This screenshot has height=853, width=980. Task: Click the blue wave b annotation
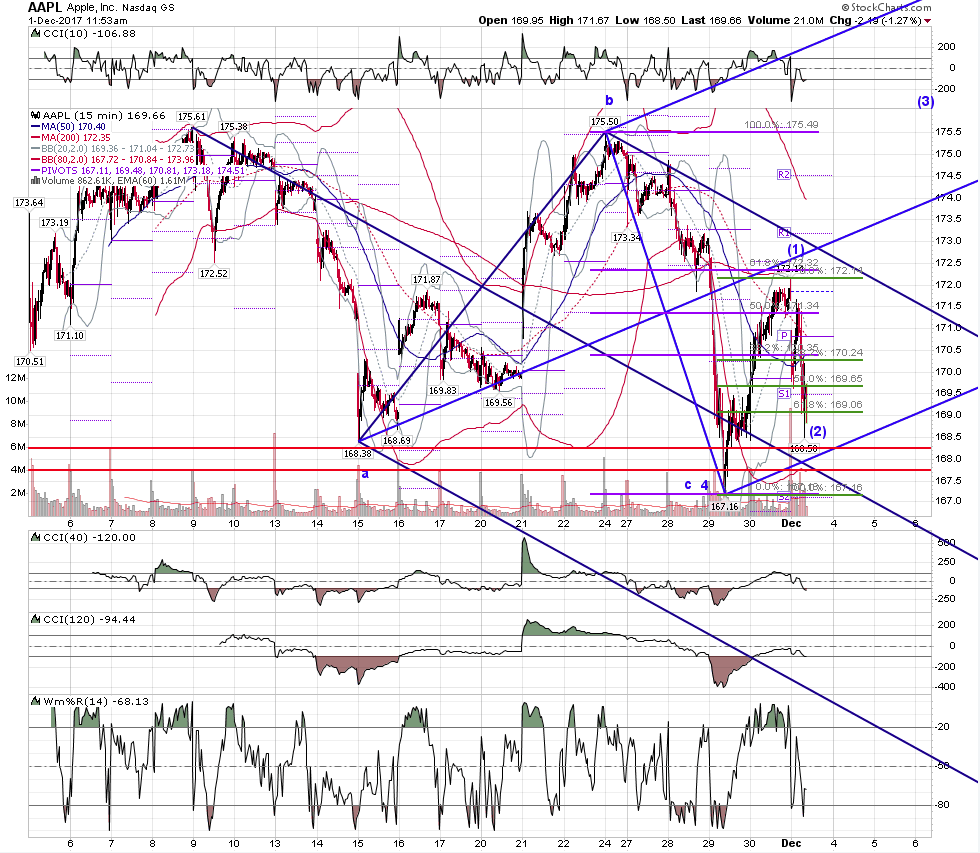609,100
